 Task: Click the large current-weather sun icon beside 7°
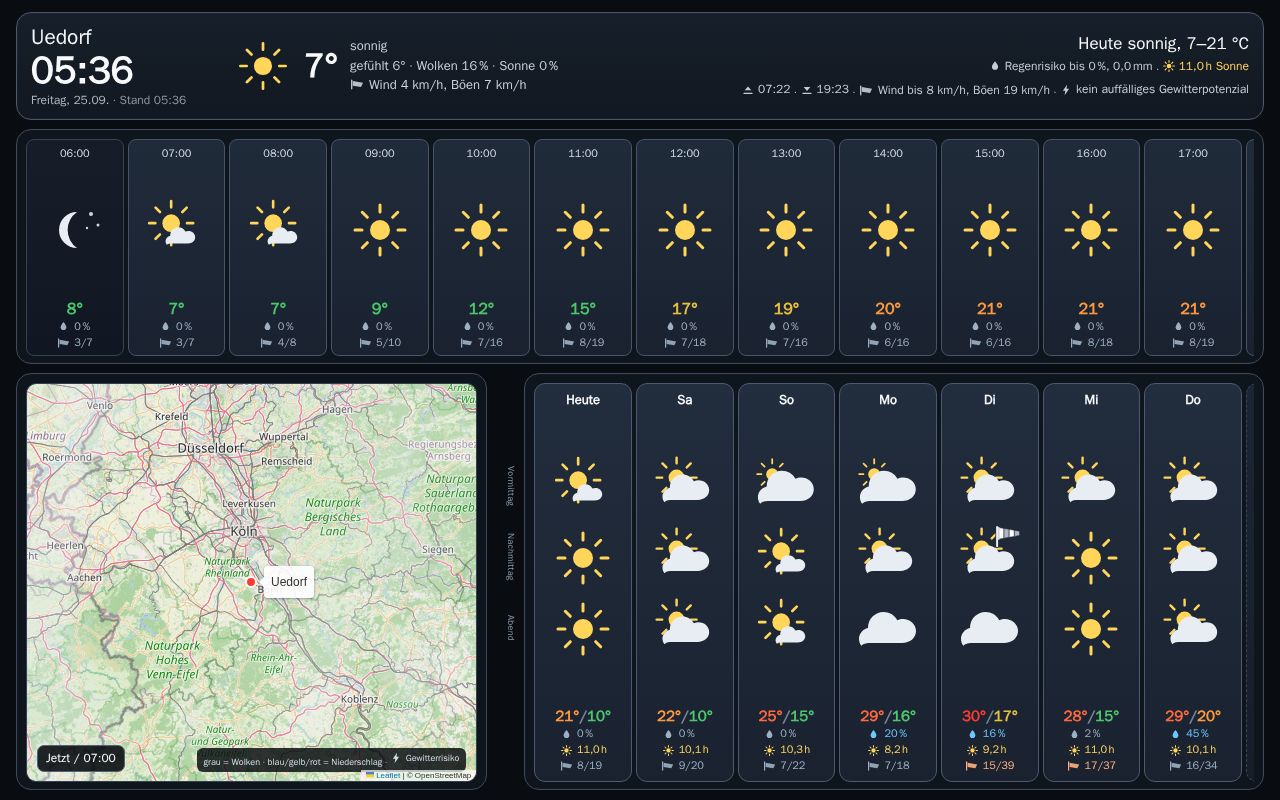pyautogui.click(x=263, y=66)
